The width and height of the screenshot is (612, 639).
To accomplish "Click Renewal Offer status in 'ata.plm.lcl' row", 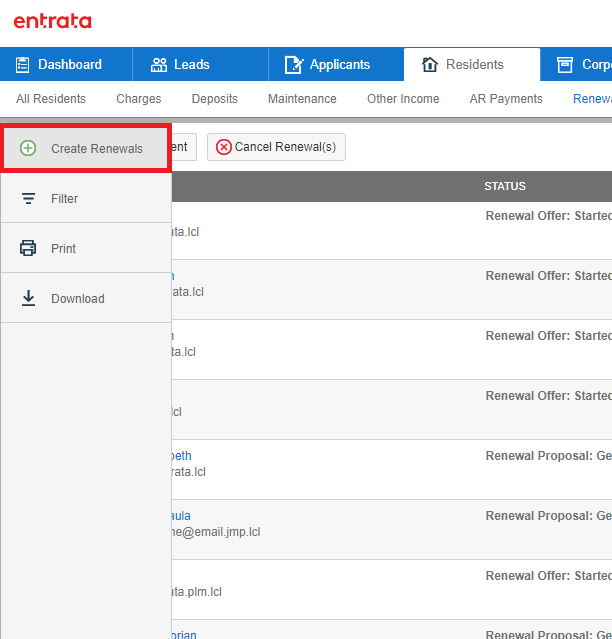I will 548,575.
